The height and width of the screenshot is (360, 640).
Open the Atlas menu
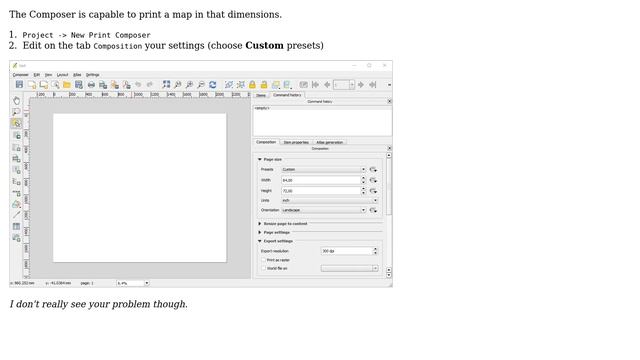(77, 75)
